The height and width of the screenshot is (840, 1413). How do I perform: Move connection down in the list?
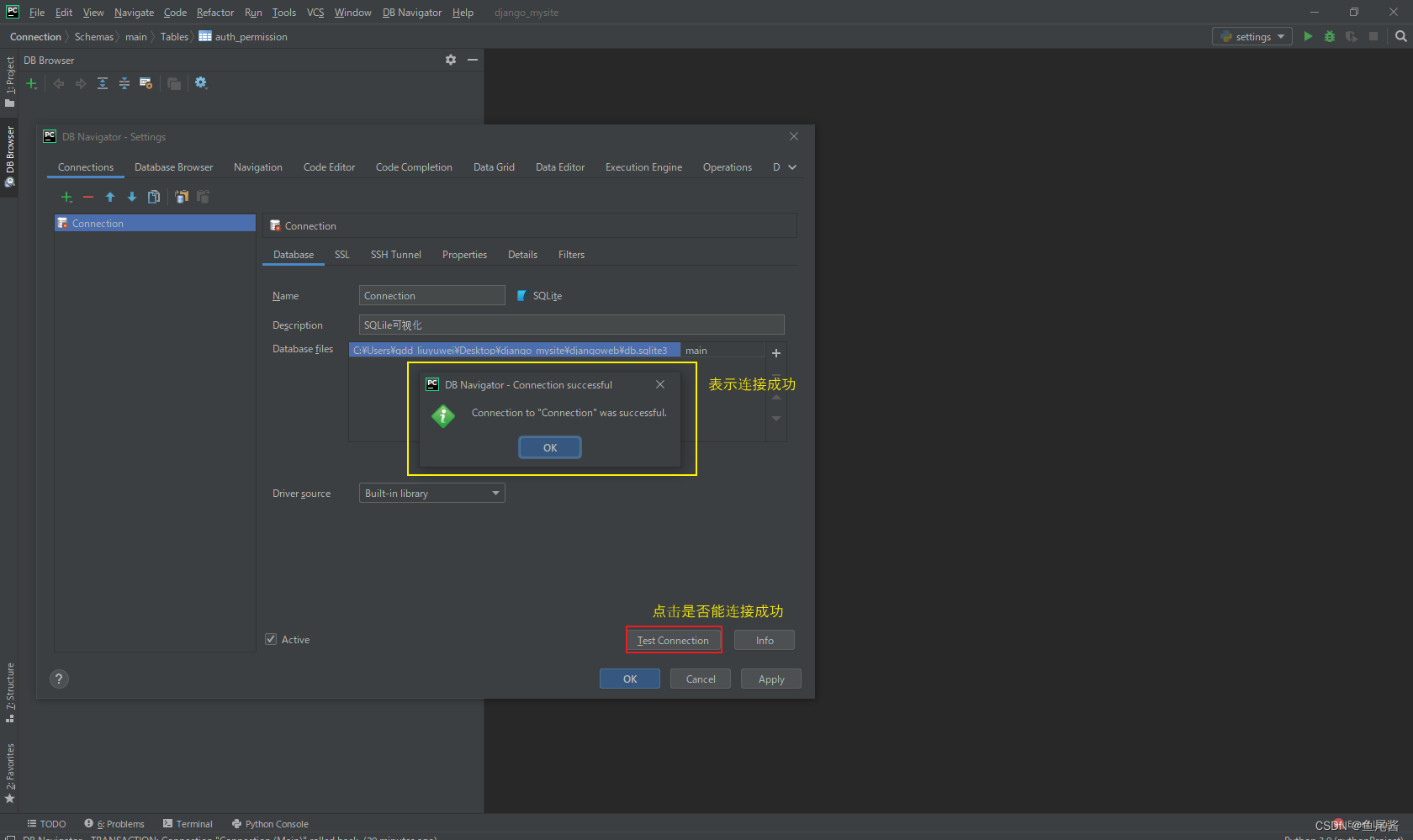132,197
